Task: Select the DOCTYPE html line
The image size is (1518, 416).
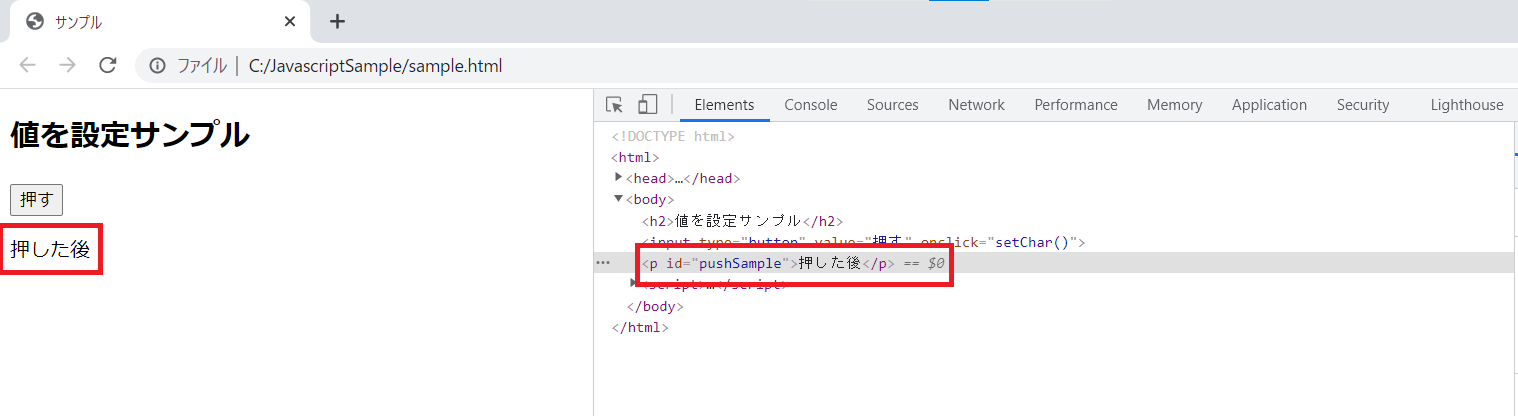Action: click(x=673, y=137)
